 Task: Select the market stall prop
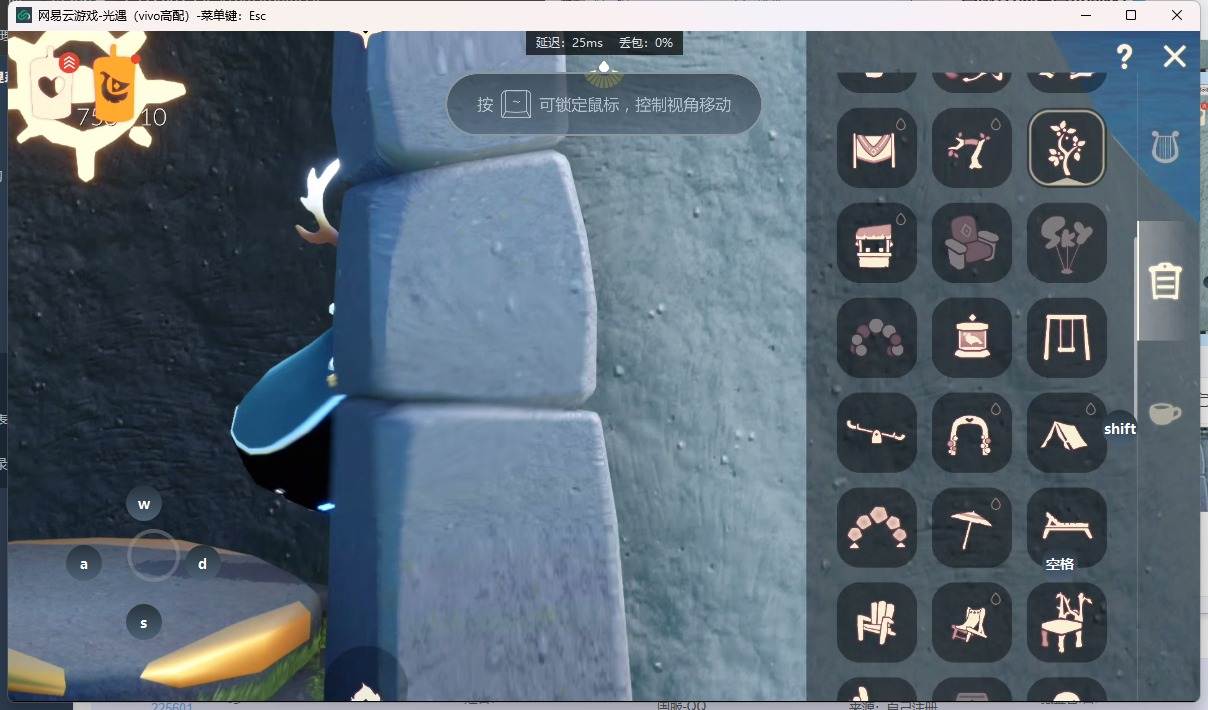click(876, 243)
